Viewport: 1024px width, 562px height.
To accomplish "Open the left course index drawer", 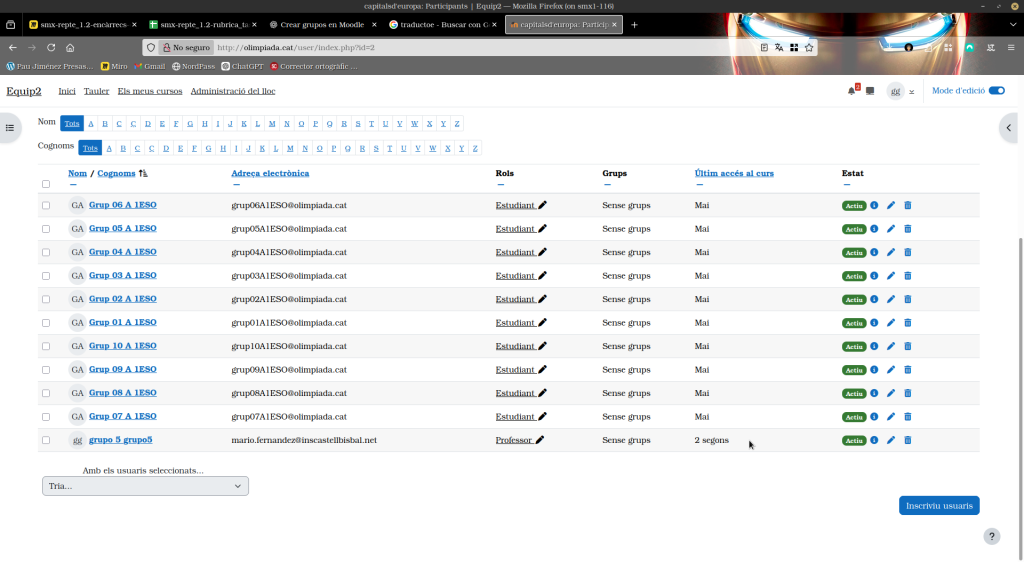I will pyautogui.click(x=11, y=127).
